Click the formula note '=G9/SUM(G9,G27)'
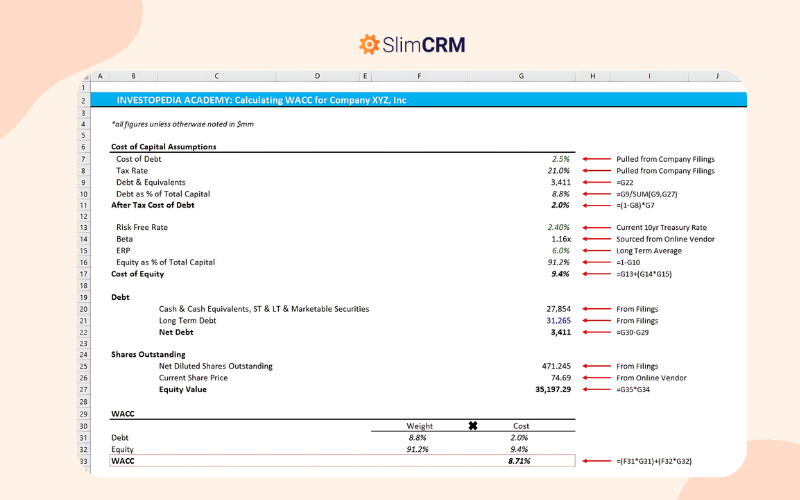The height and width of the screenshot is (500, 800). (x=646, y=194)
